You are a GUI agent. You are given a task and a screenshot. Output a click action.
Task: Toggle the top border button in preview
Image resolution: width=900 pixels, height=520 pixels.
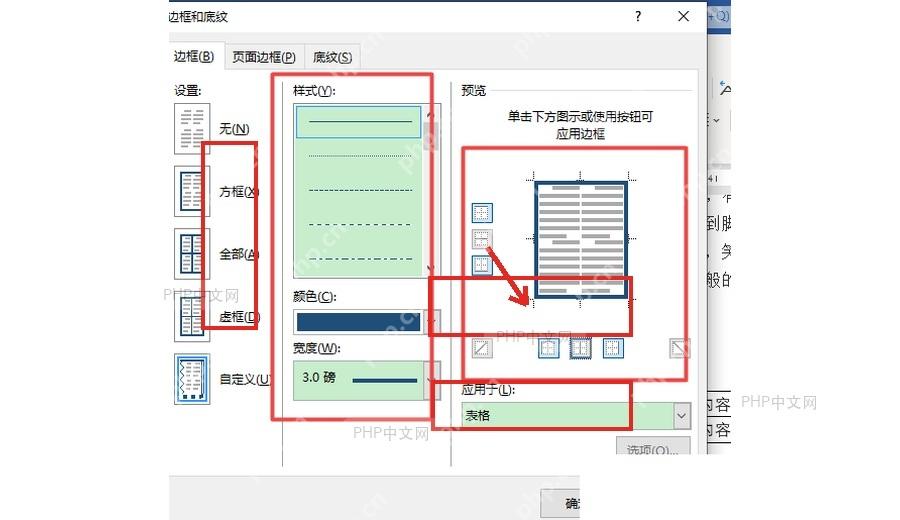pyautogui.click(x=482, y=213)
